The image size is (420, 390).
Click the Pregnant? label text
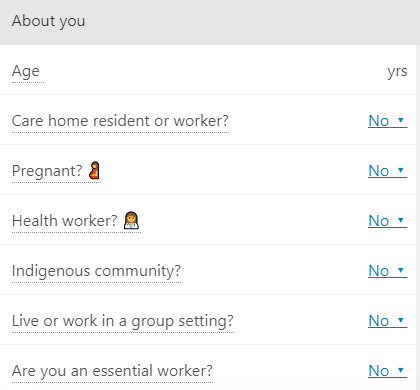(x=47, y=171)
